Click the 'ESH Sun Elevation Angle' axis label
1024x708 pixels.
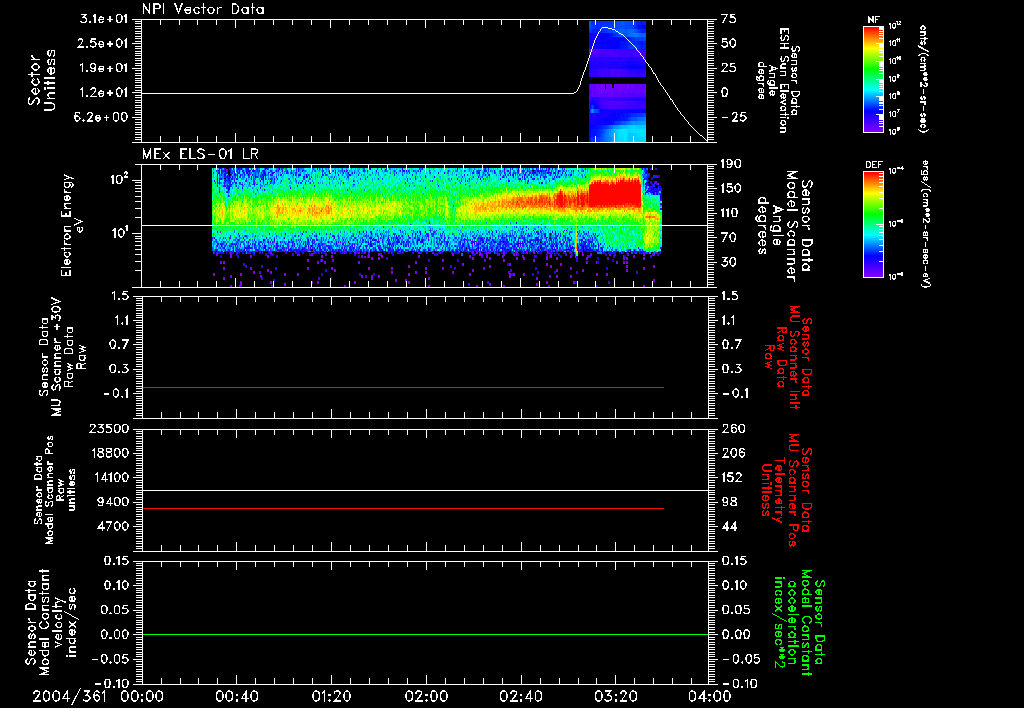pyautogui.click(x=776, y=80)
